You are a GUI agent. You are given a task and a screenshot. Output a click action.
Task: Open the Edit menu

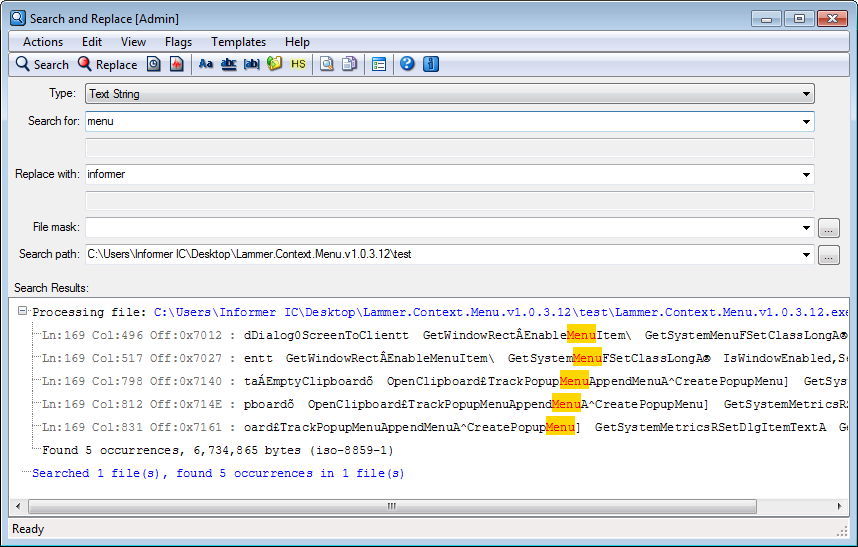(x=92, y=42)
